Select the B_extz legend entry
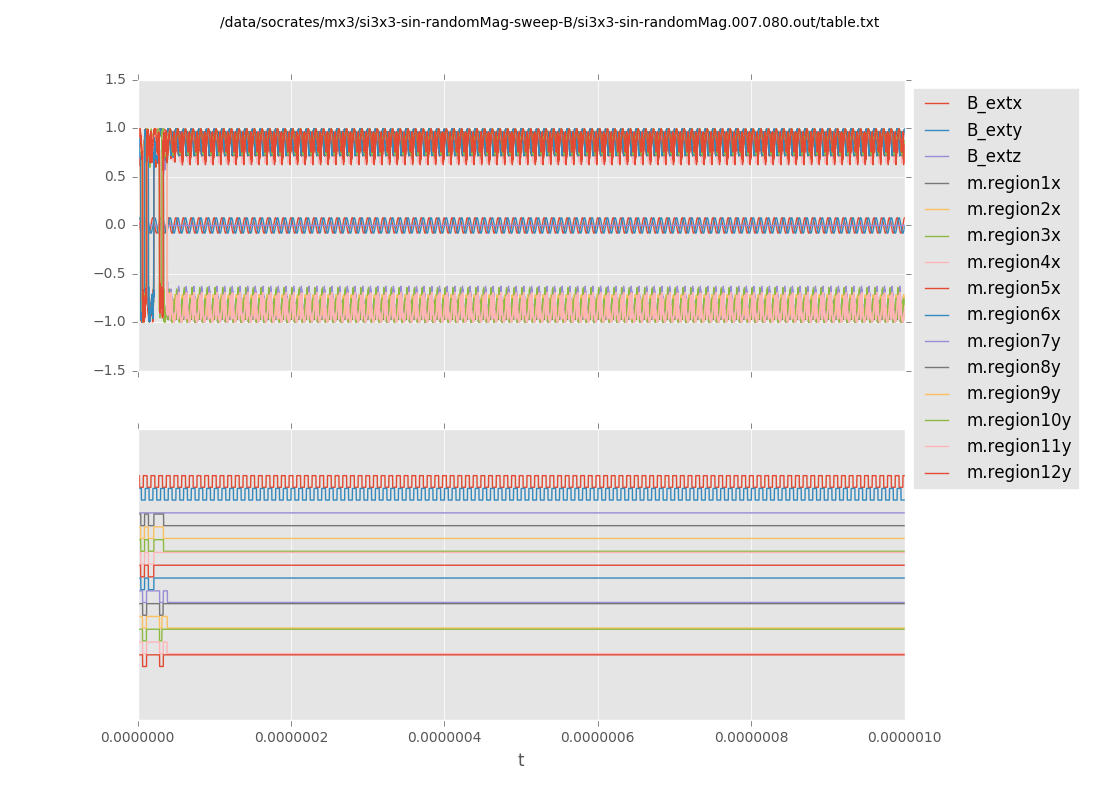 993,156
